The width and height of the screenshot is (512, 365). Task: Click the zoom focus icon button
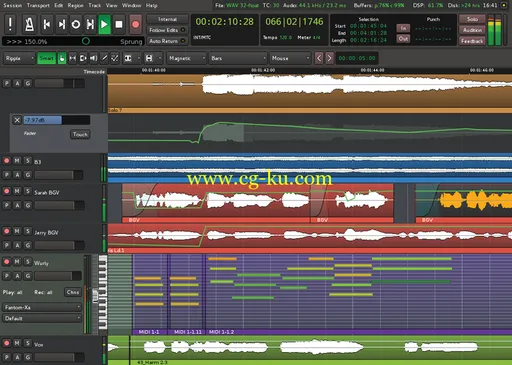coord(128,58)
